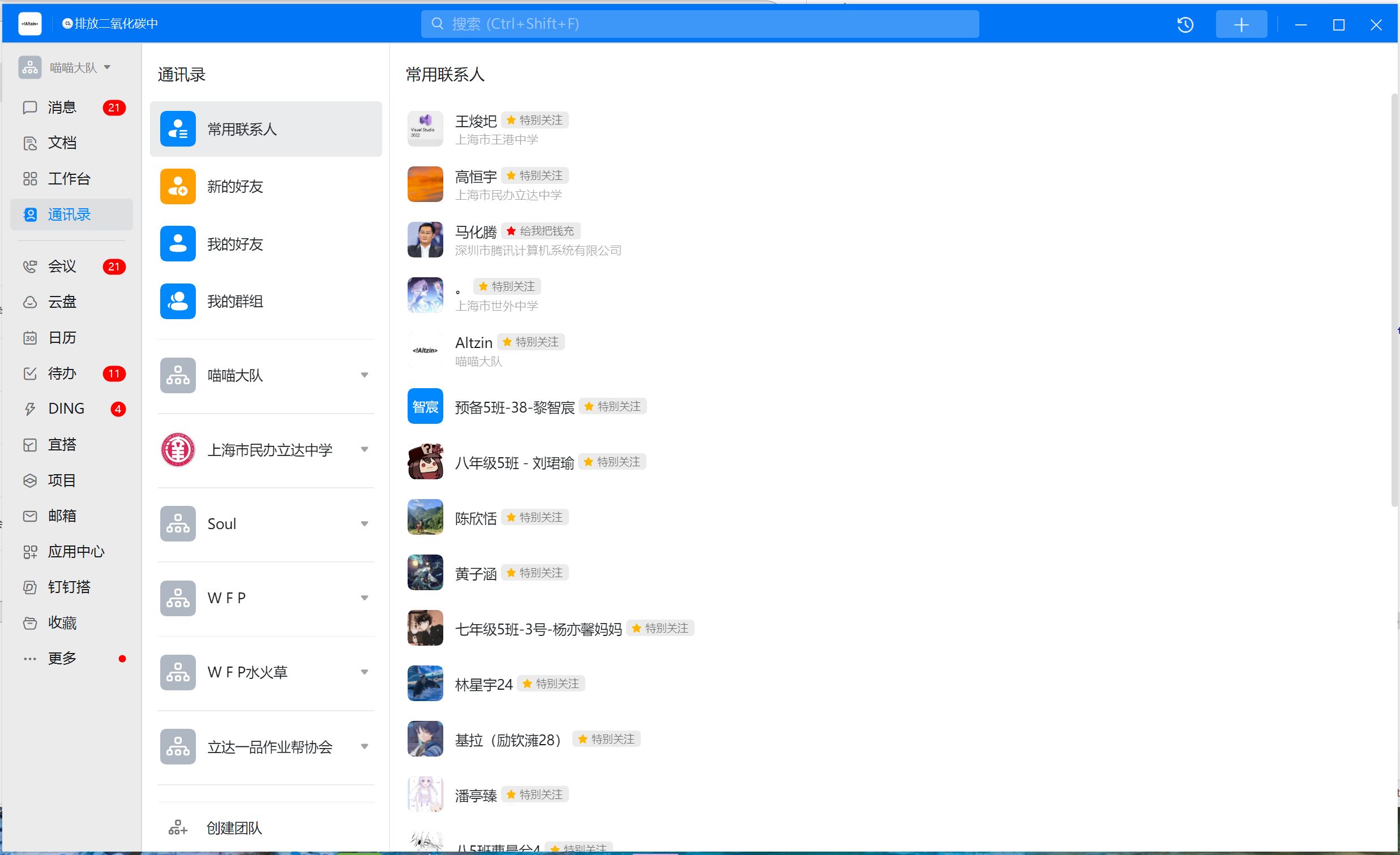Select 我的群组 in contacts menu

click(x=235, y=302)
